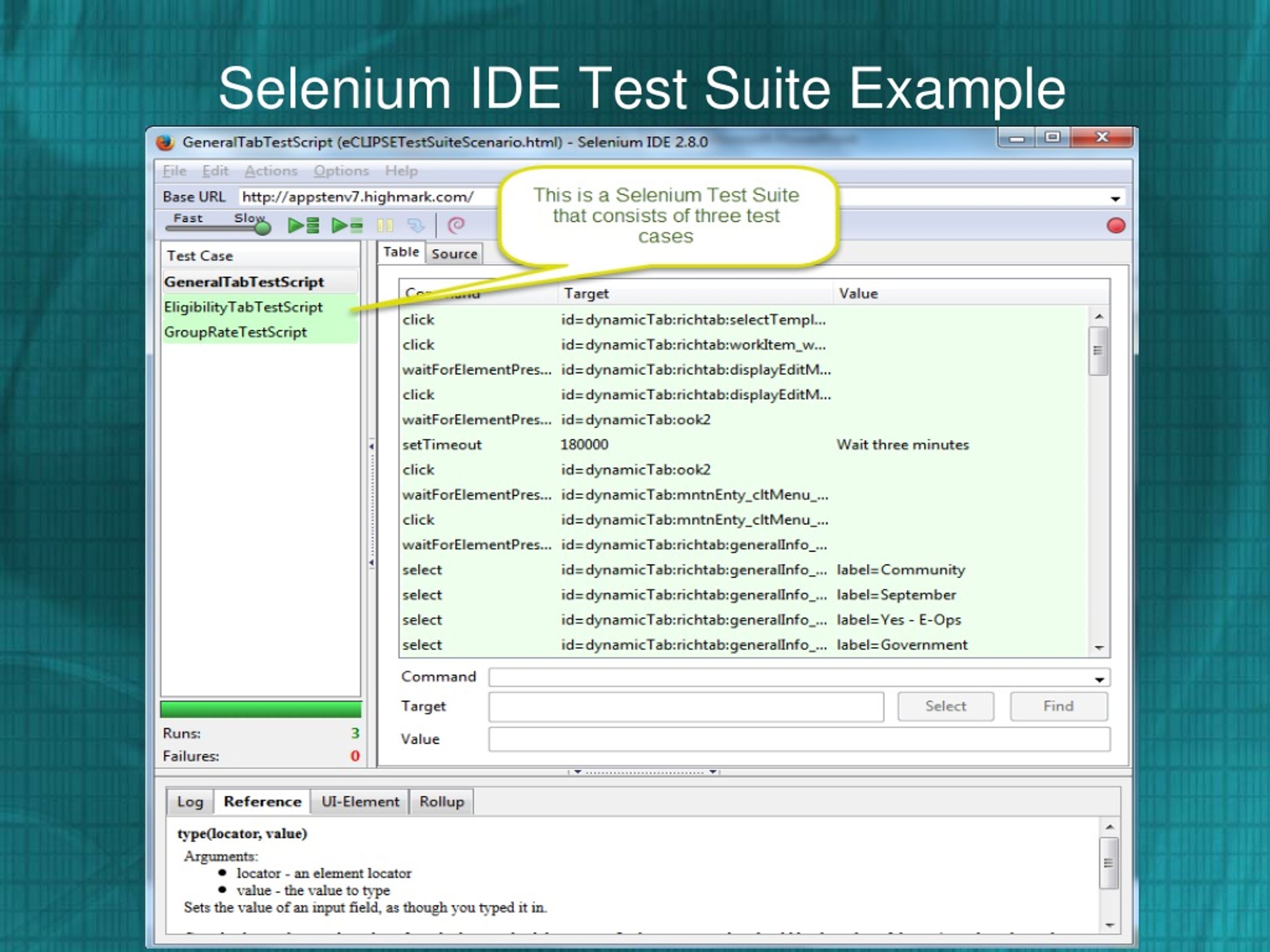Play the entire test suite
This screenshot has height=952, width=1270.
[x=303, y=226]
